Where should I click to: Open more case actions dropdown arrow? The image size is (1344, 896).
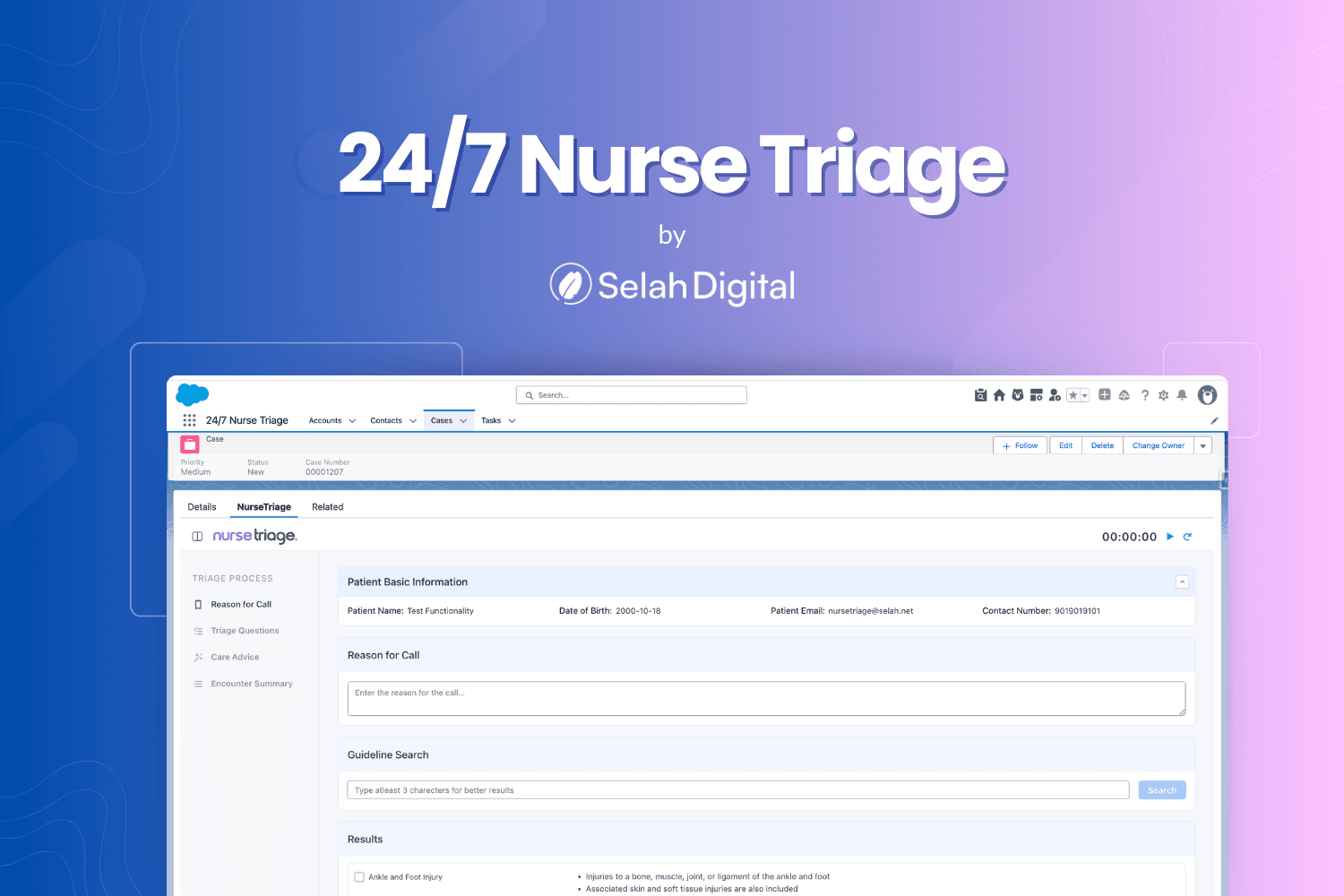(1202, 445)
